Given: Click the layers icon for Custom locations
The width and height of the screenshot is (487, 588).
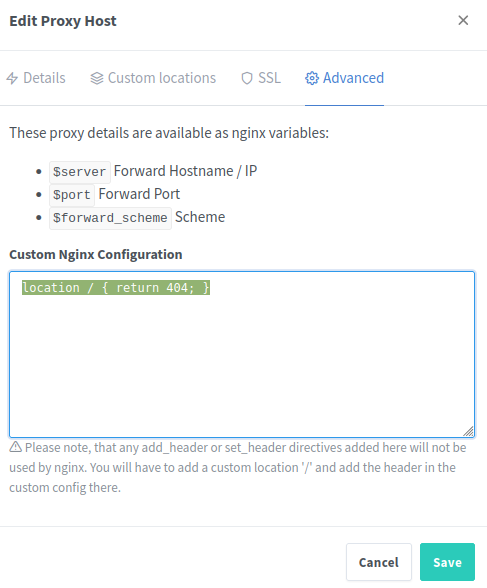Looking at the screenshot, I should pos(97,78).
